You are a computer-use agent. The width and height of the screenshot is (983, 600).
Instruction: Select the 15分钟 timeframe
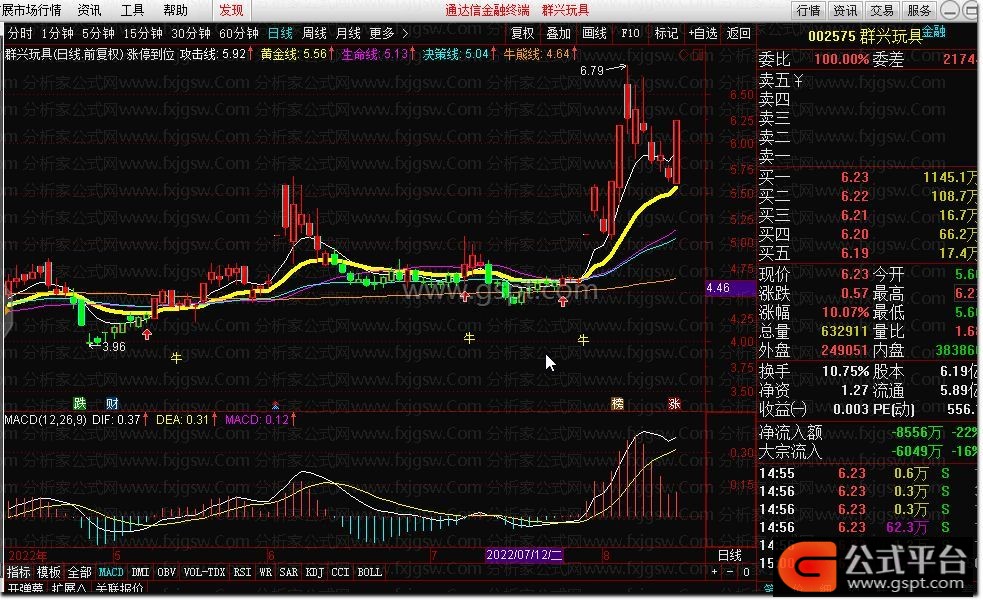[143, 33]
